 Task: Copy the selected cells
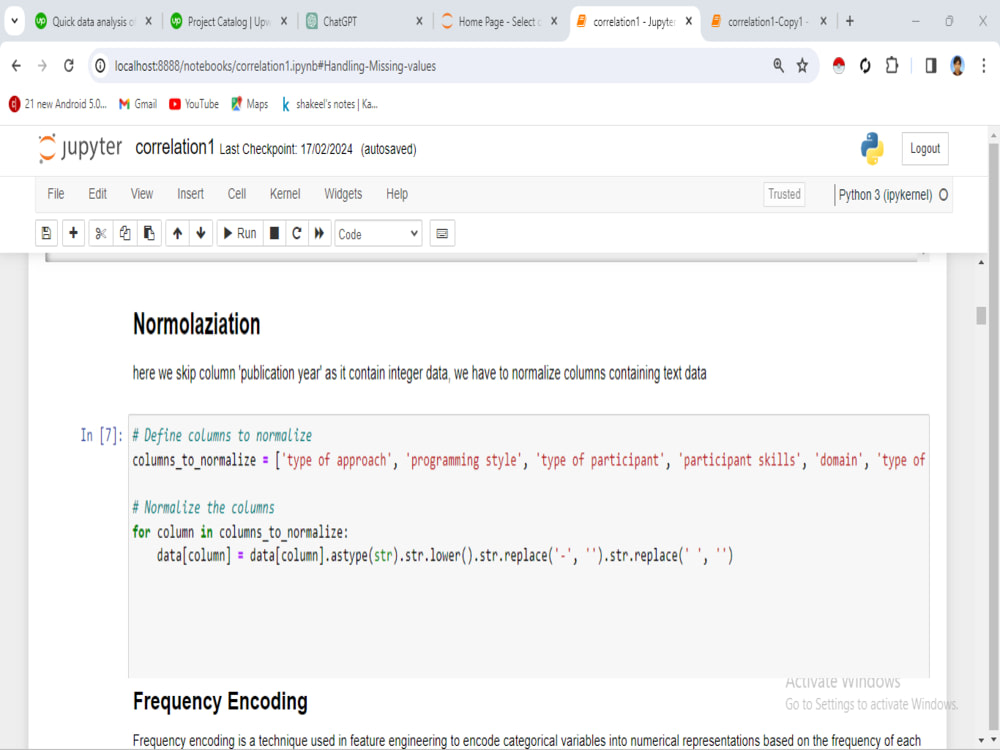click(x=124, y=233)
